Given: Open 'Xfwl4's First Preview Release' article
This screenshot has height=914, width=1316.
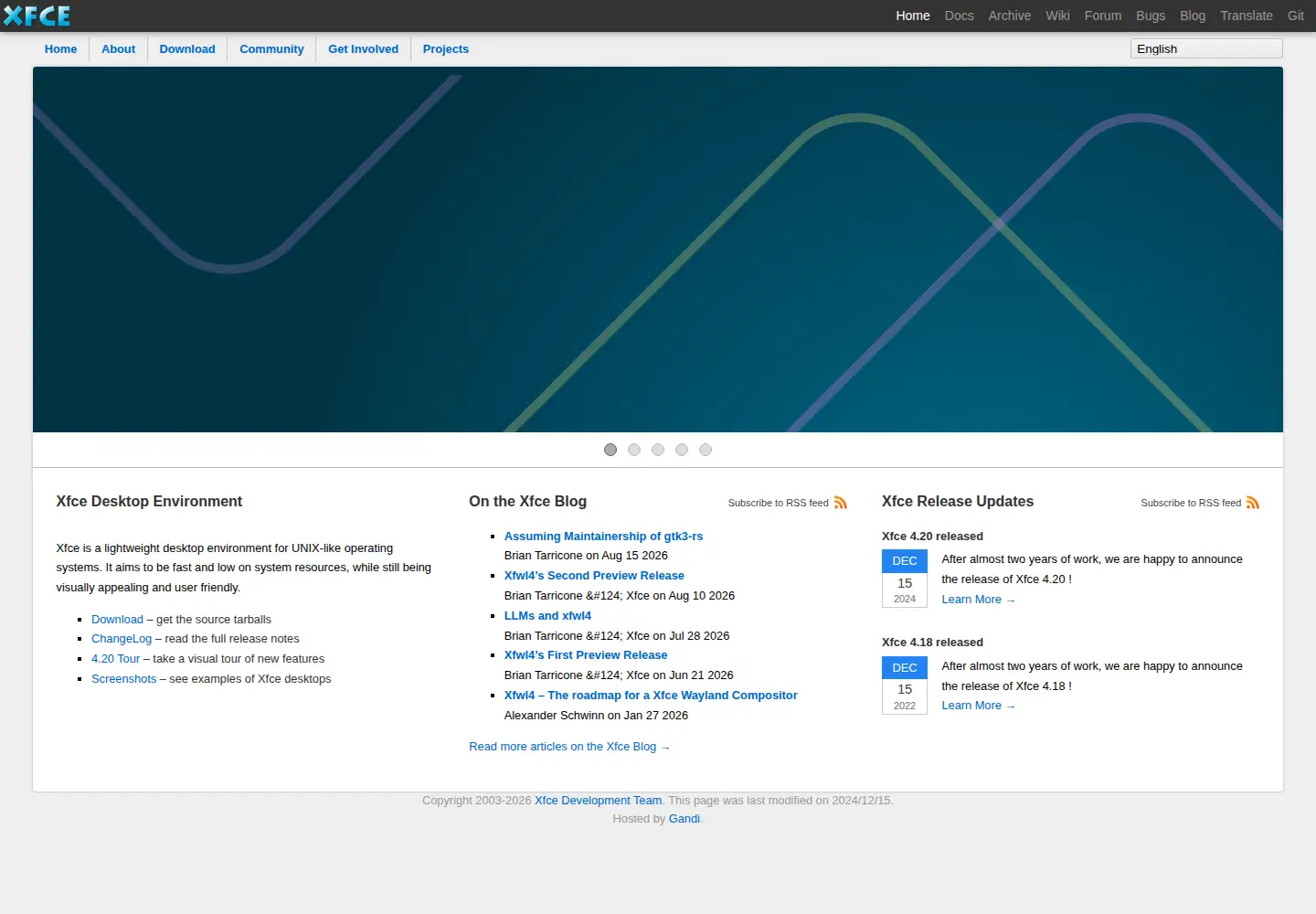Looking at the screenshot, I should click(x=586, y=655).
